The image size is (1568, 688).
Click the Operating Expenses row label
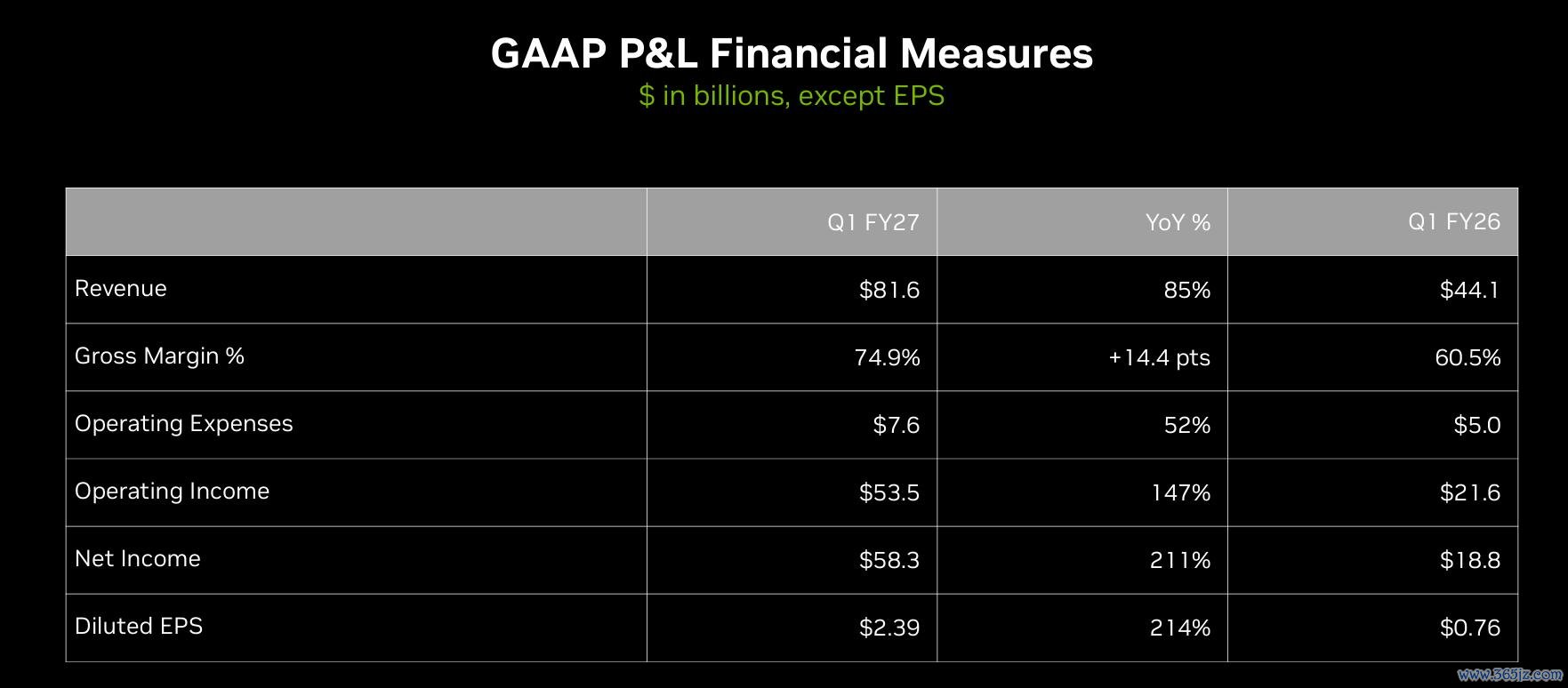pyautogui.click(x=184, y=424)
